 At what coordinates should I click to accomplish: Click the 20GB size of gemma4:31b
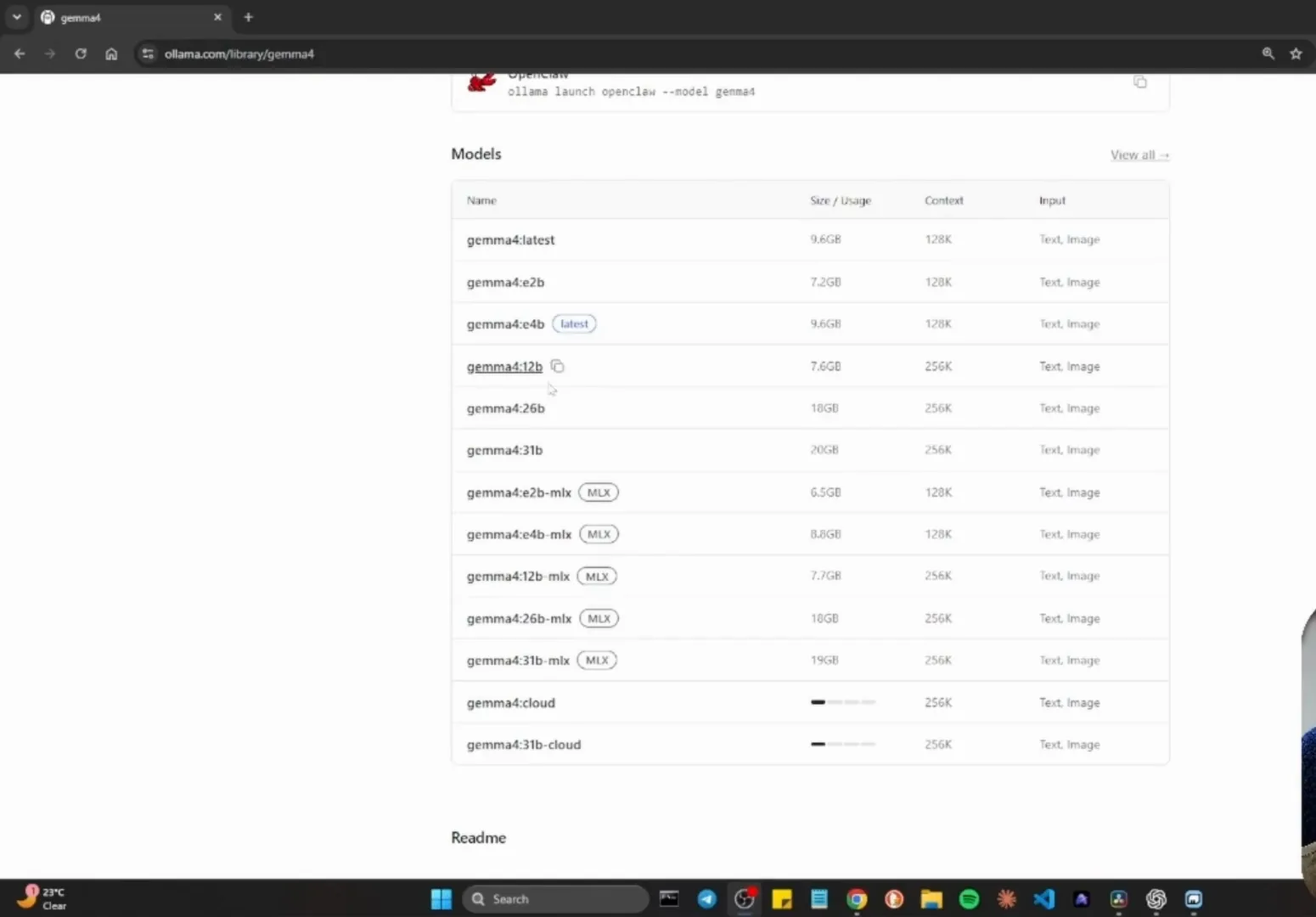tap(824, 450)
